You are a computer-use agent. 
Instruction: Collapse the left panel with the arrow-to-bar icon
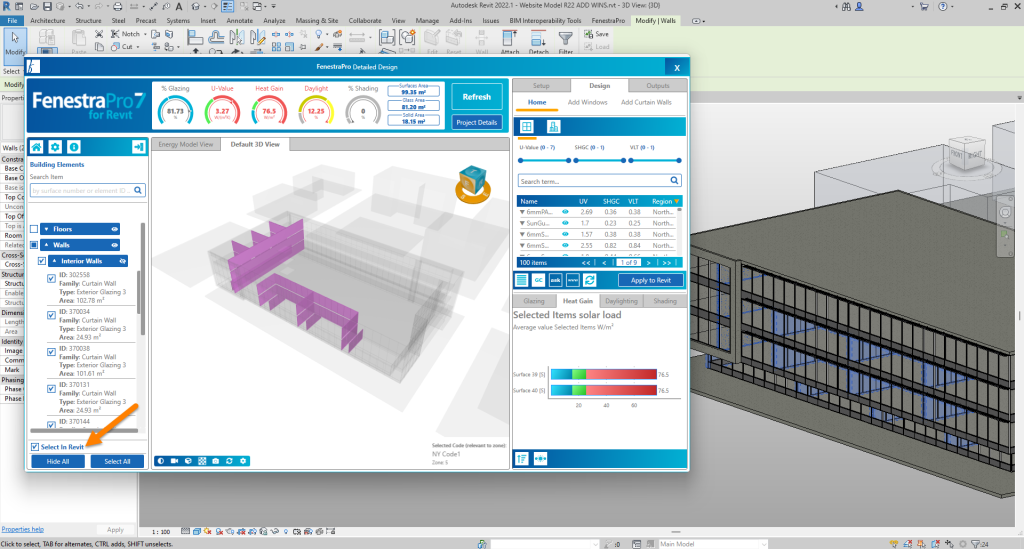138,147
